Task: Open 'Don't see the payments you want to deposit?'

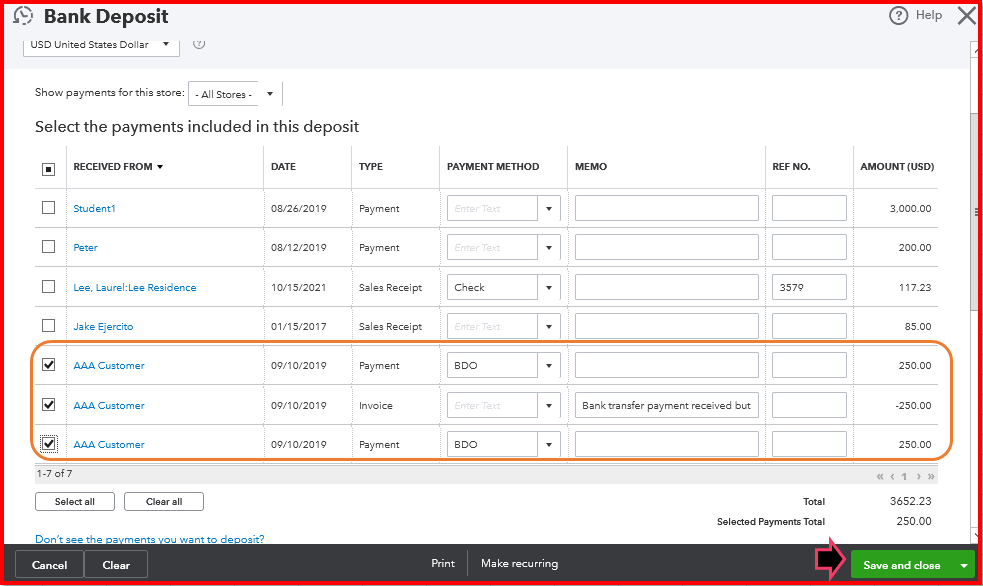Action: pos(150,539)
